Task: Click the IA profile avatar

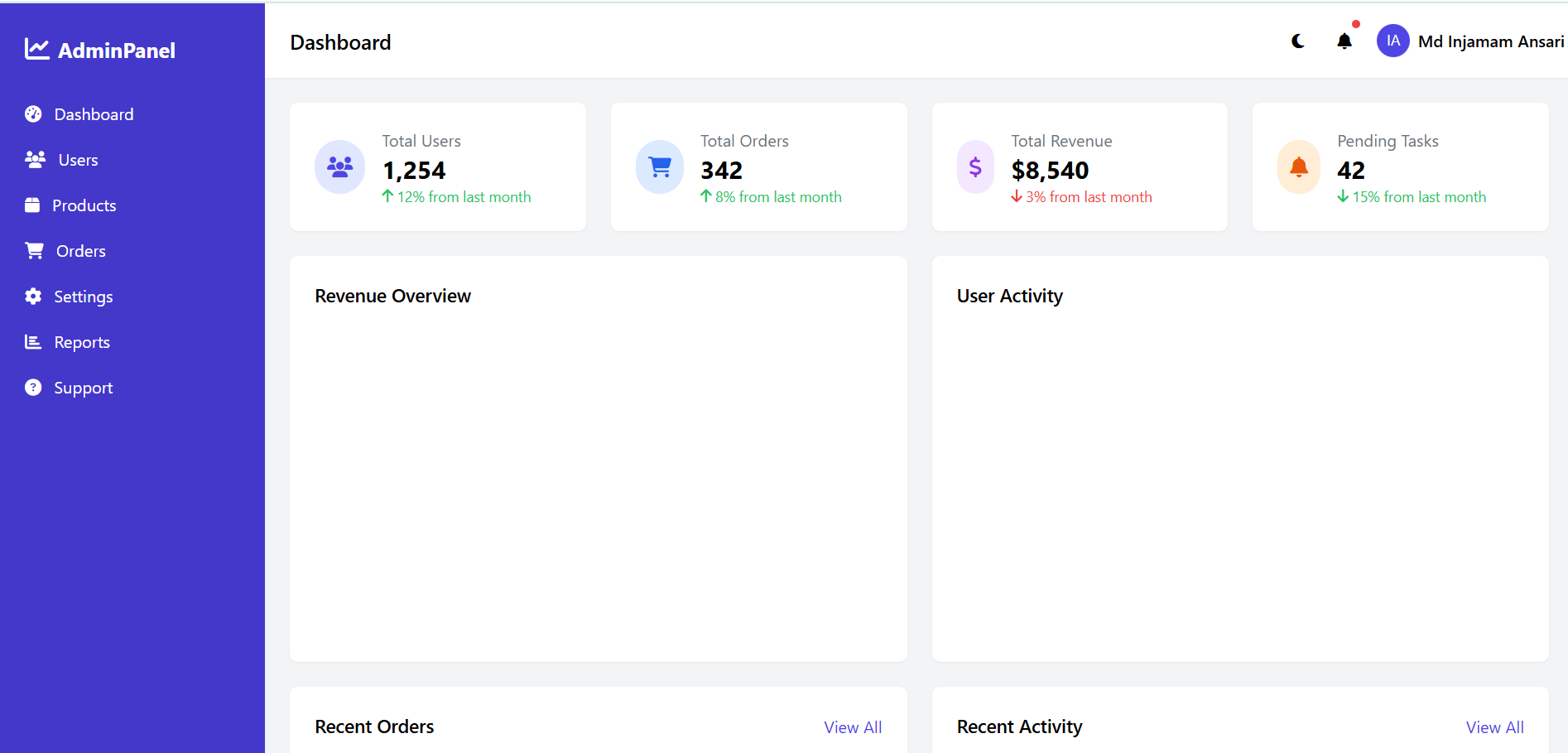Action: click(x=1392, y=41)
